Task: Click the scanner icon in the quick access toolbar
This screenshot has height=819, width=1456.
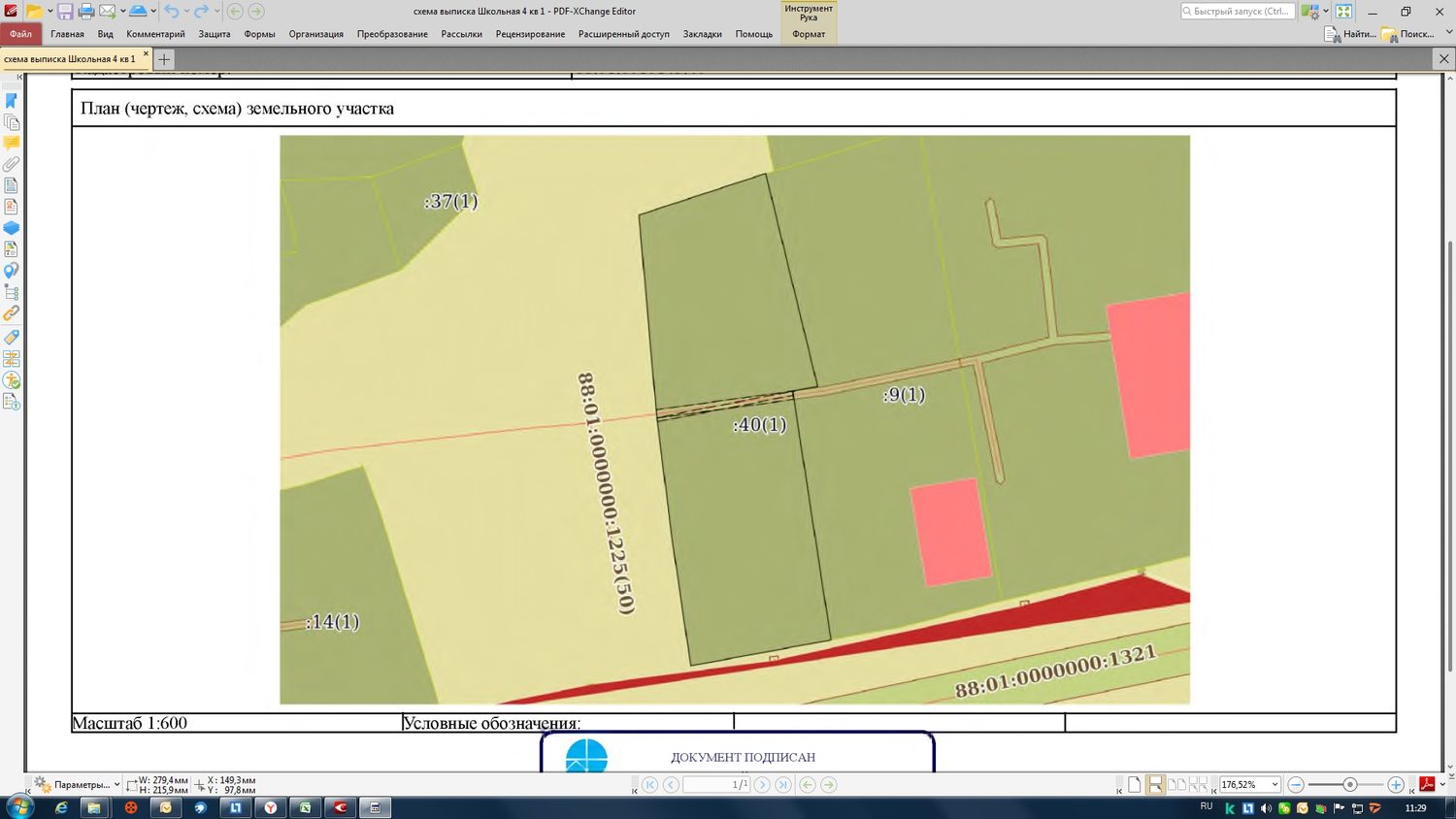Action: (x=138, y=12)
